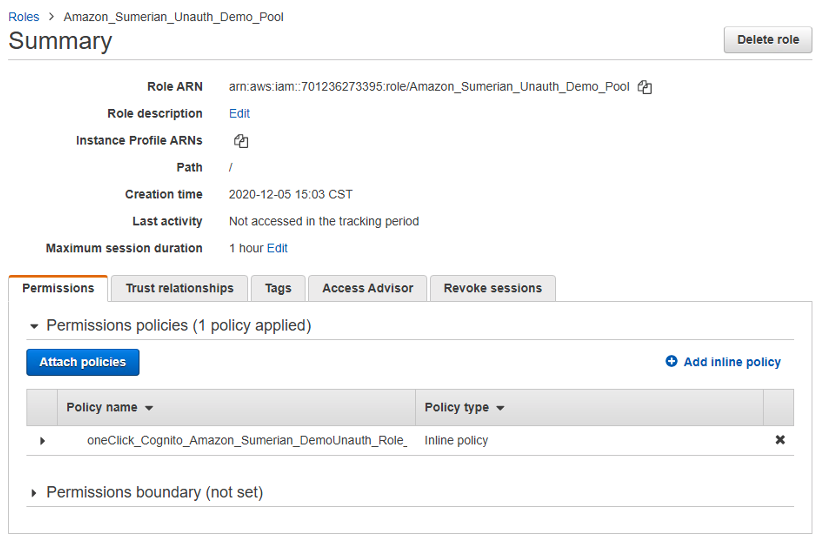The image size is (824, 546).
Task: Edit the Maximum session duration
Action: [277, 248]
